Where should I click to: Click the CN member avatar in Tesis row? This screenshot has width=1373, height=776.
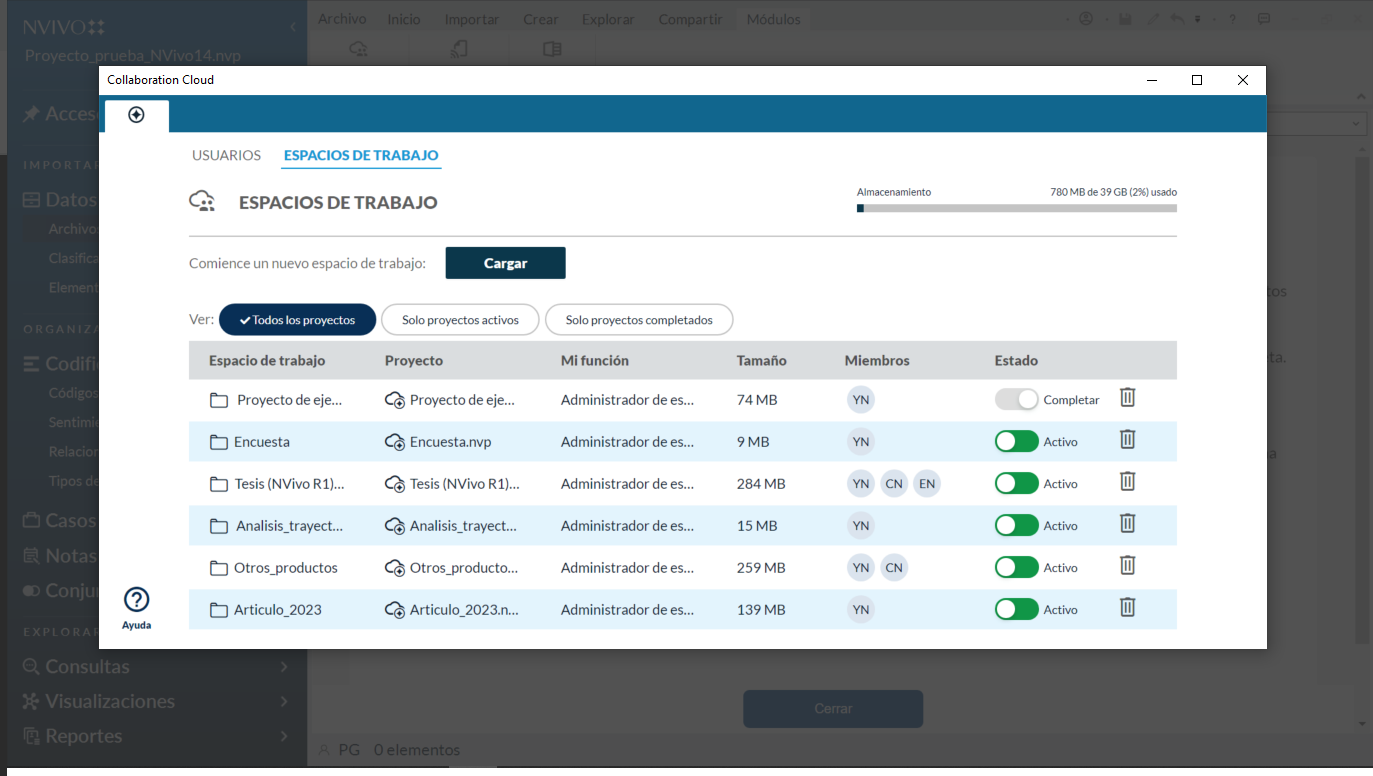(894, 484)
